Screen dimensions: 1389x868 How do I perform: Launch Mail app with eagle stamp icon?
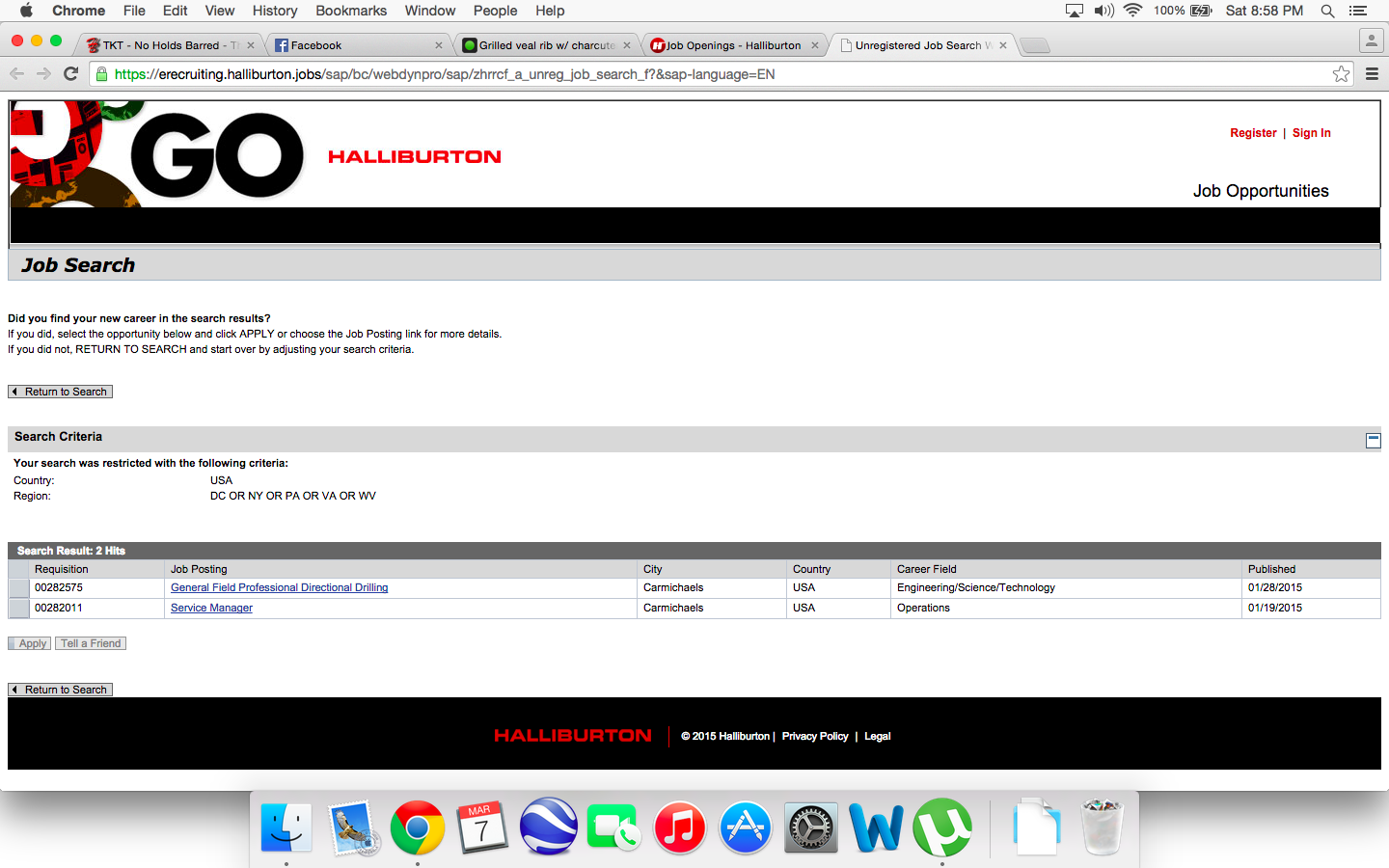click(x=353, y=827)
